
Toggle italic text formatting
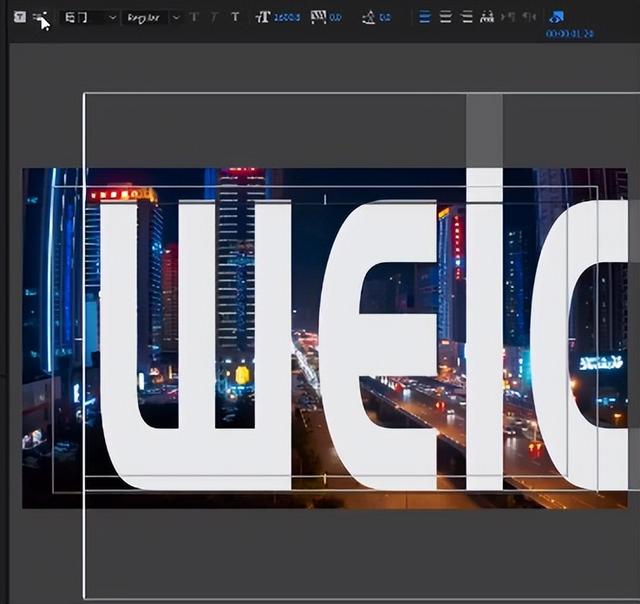click(x=214, y=17)
